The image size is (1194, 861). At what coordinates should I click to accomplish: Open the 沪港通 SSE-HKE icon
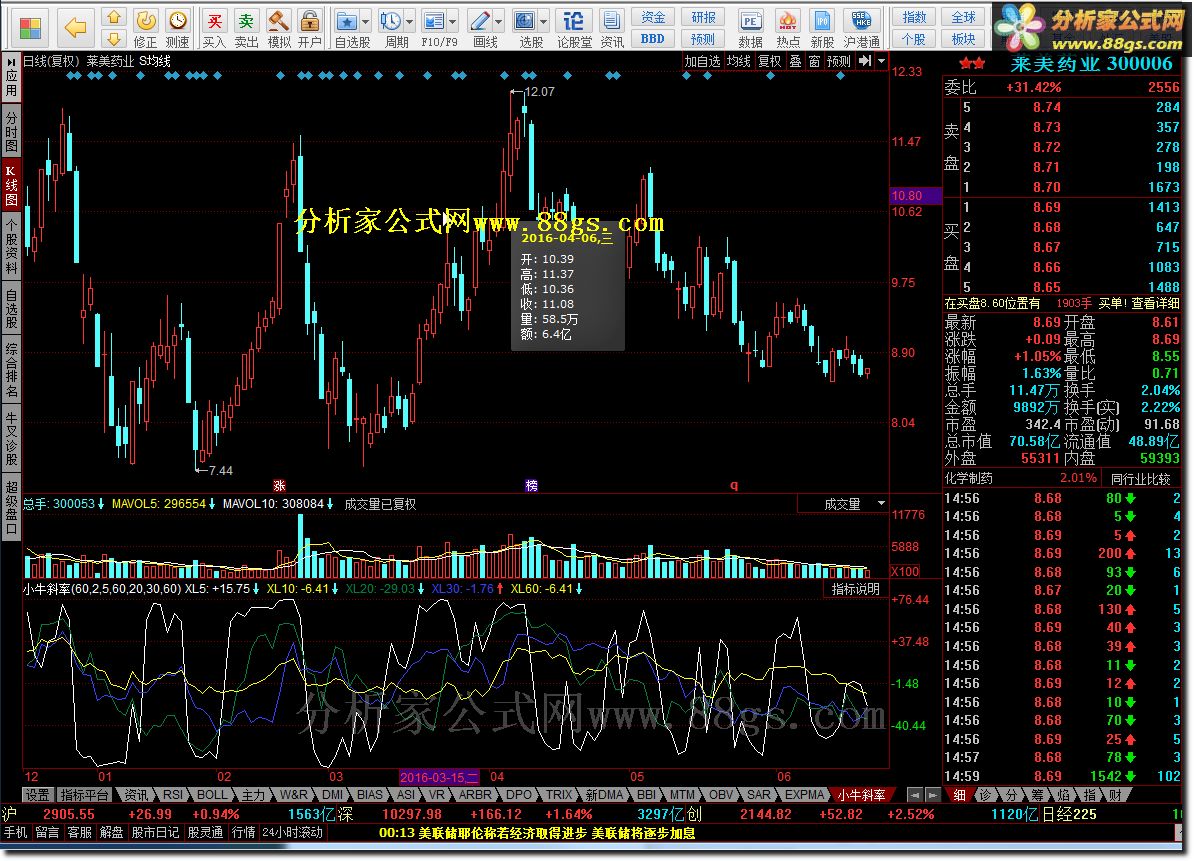coord(861,29)
